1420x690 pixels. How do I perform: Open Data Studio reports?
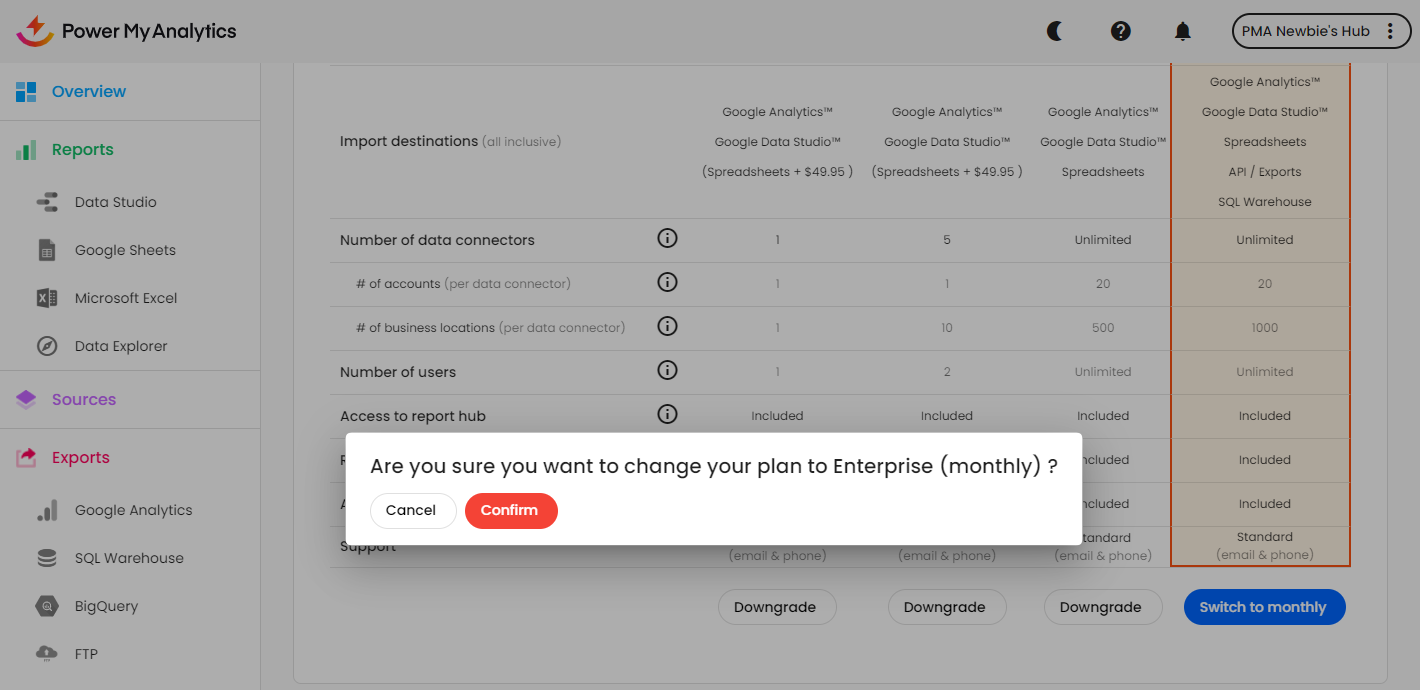(115, 202)
